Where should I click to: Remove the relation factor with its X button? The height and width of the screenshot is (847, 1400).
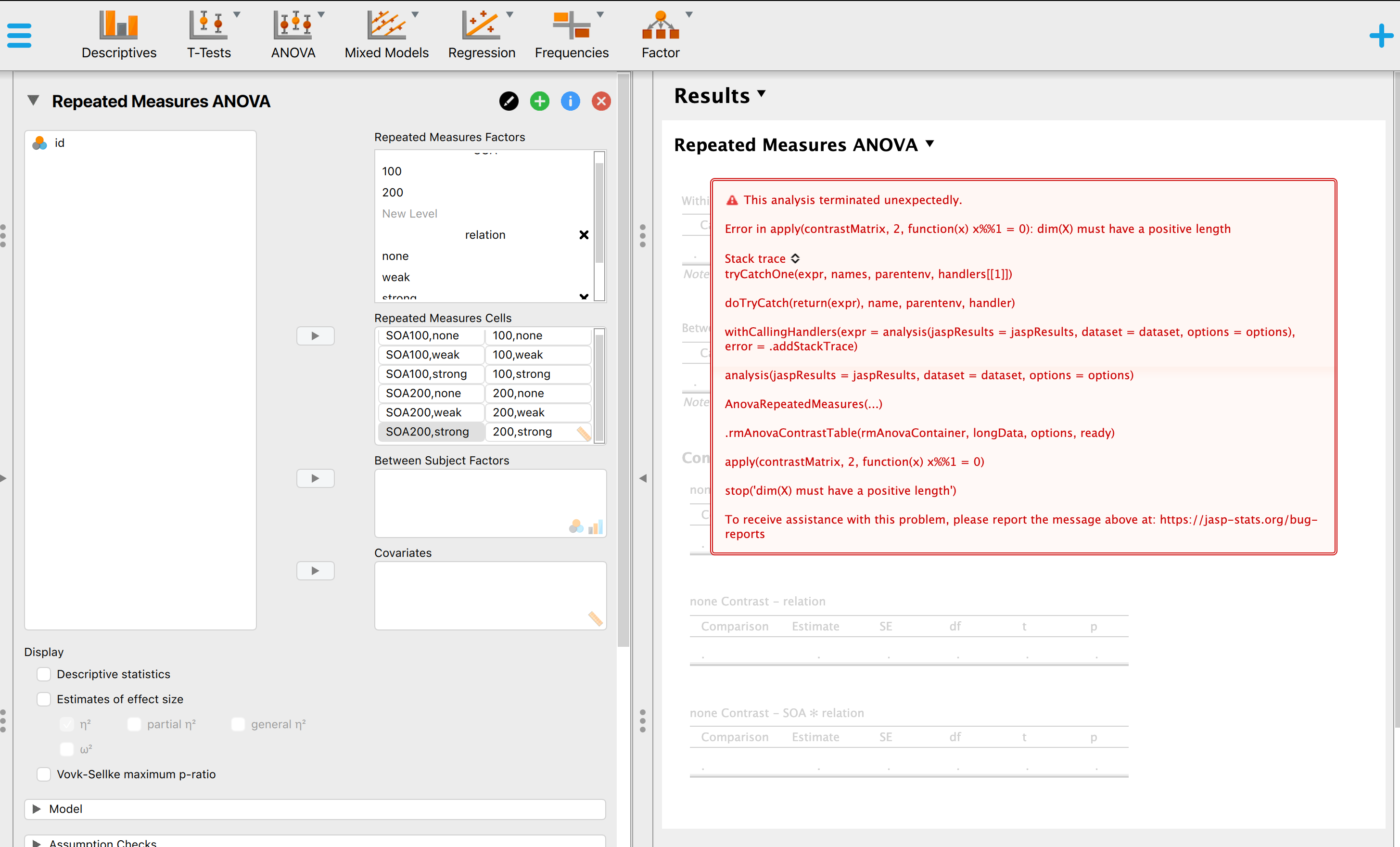tap(584, 235)
